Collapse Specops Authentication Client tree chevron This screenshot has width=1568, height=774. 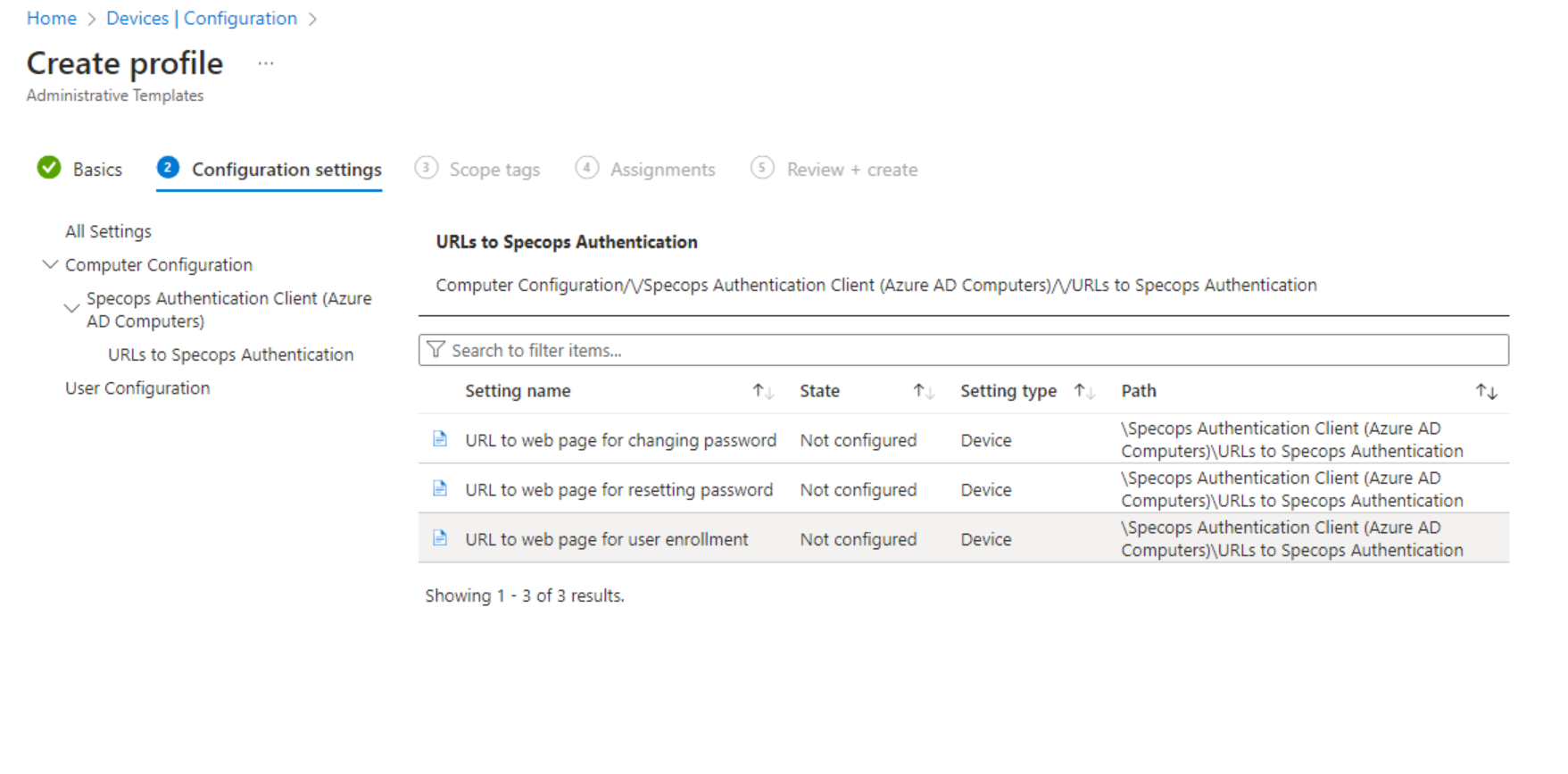72,309
